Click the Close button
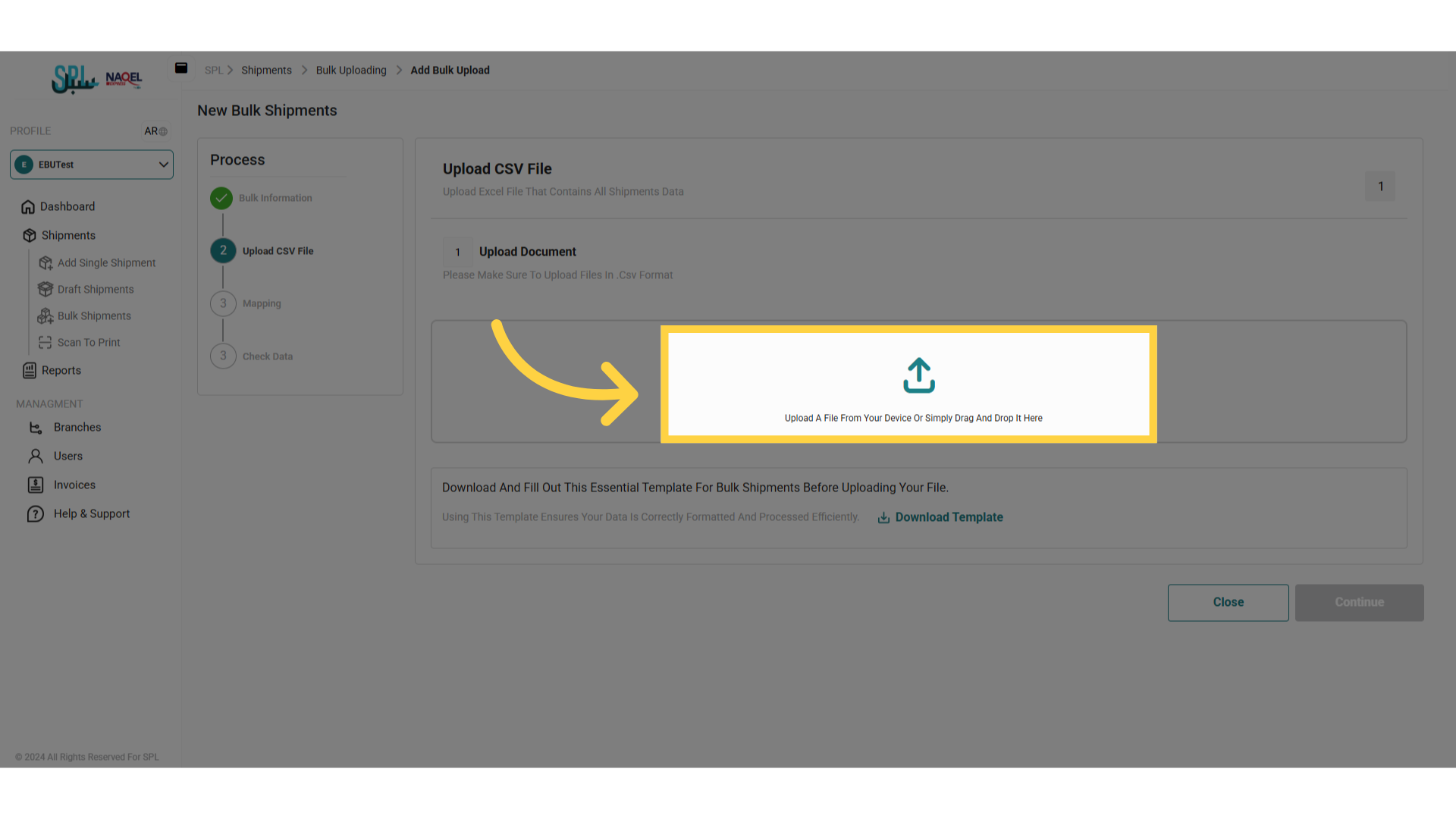The height and width of the screenshot is (819, 1456). [1228, 603]
